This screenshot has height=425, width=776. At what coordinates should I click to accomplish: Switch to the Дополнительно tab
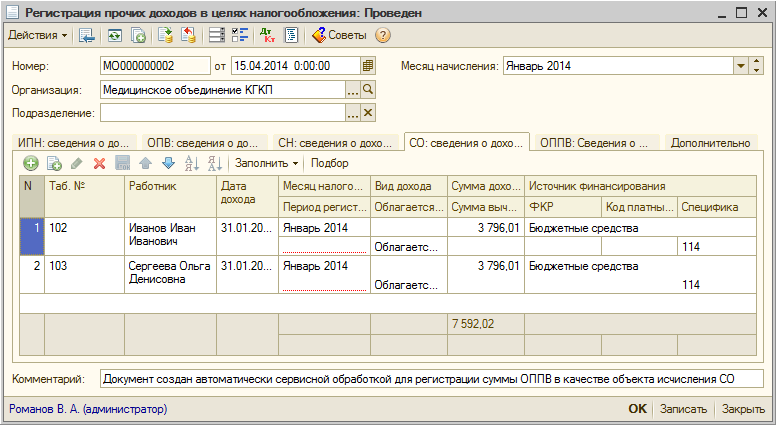[711, 142]
